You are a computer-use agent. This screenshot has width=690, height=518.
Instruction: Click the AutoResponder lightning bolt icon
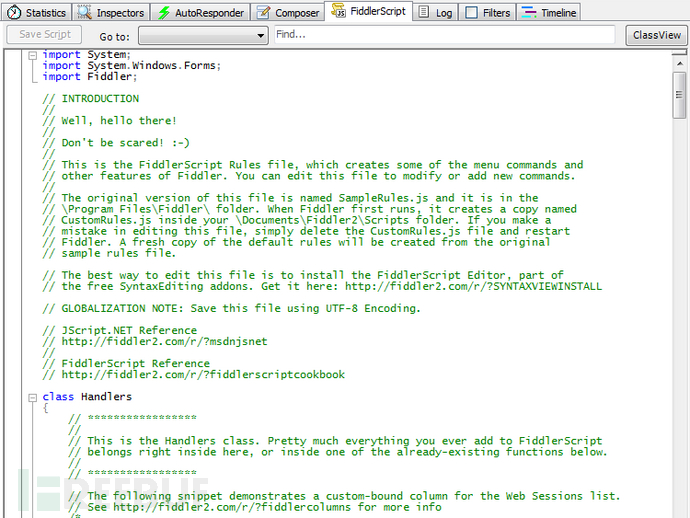coord(164,12)
